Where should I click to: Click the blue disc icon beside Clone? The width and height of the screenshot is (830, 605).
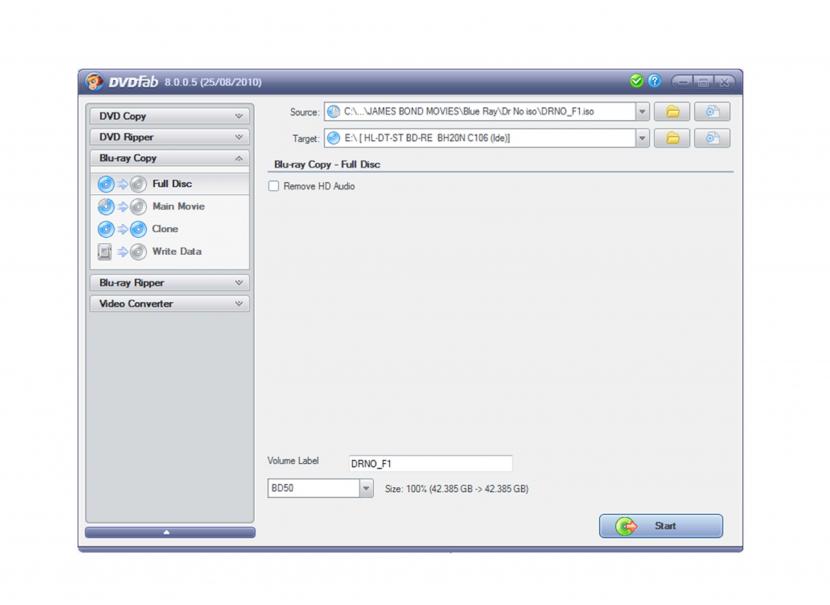point(106,229)
